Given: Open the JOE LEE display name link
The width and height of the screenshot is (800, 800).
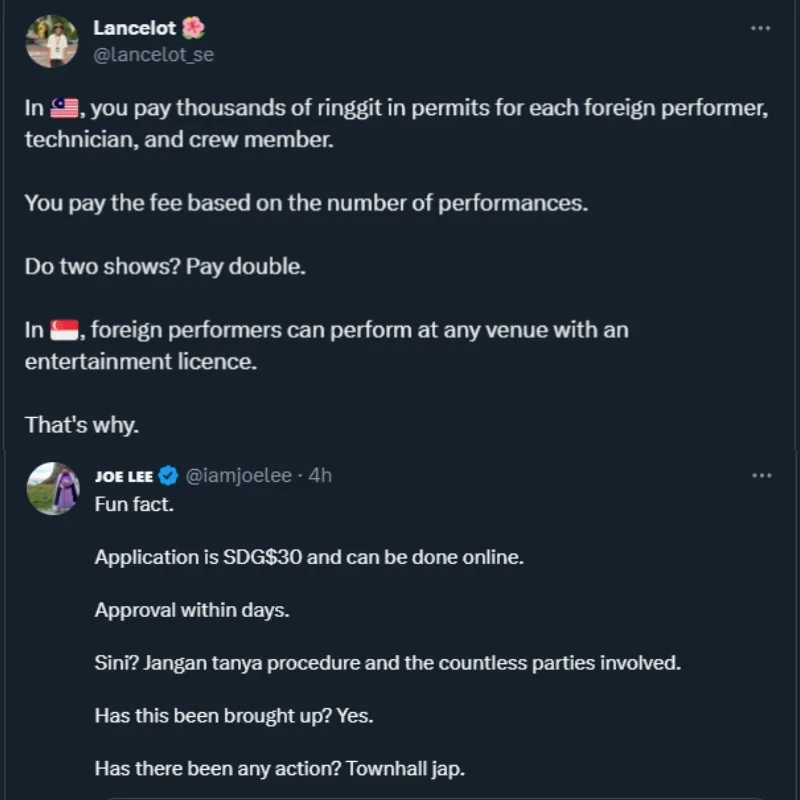Looking at the screenshot, I should click(x=124, y=476).
